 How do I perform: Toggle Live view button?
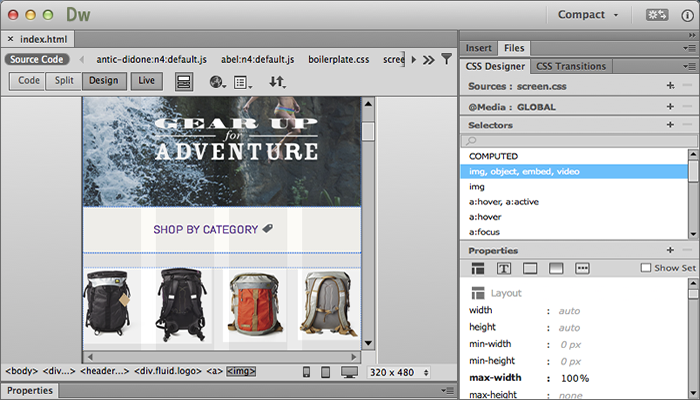point(146,81)
